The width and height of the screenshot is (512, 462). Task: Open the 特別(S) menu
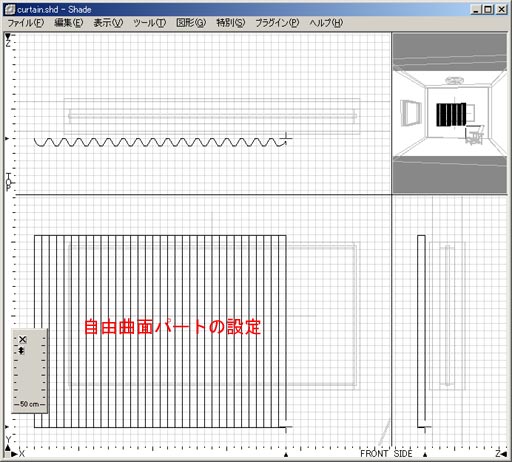[x=230, y=23]
